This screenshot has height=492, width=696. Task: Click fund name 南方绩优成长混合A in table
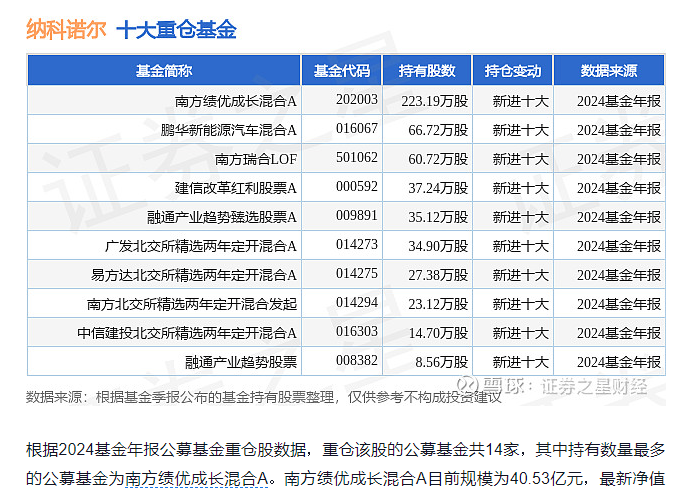235,101
